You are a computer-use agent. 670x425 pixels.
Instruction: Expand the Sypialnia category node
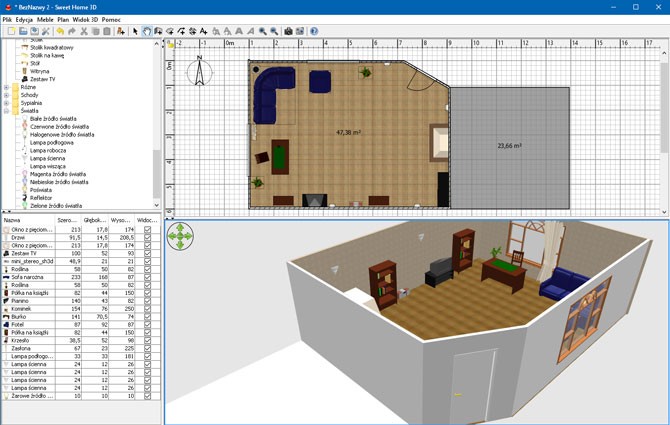click(x=6, y=103)
